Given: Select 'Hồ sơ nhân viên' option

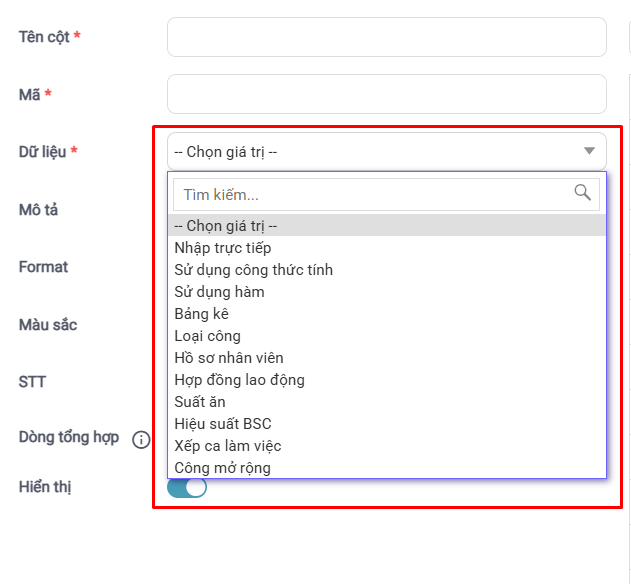Looking at the screenshot, I should tap(387, 358).
